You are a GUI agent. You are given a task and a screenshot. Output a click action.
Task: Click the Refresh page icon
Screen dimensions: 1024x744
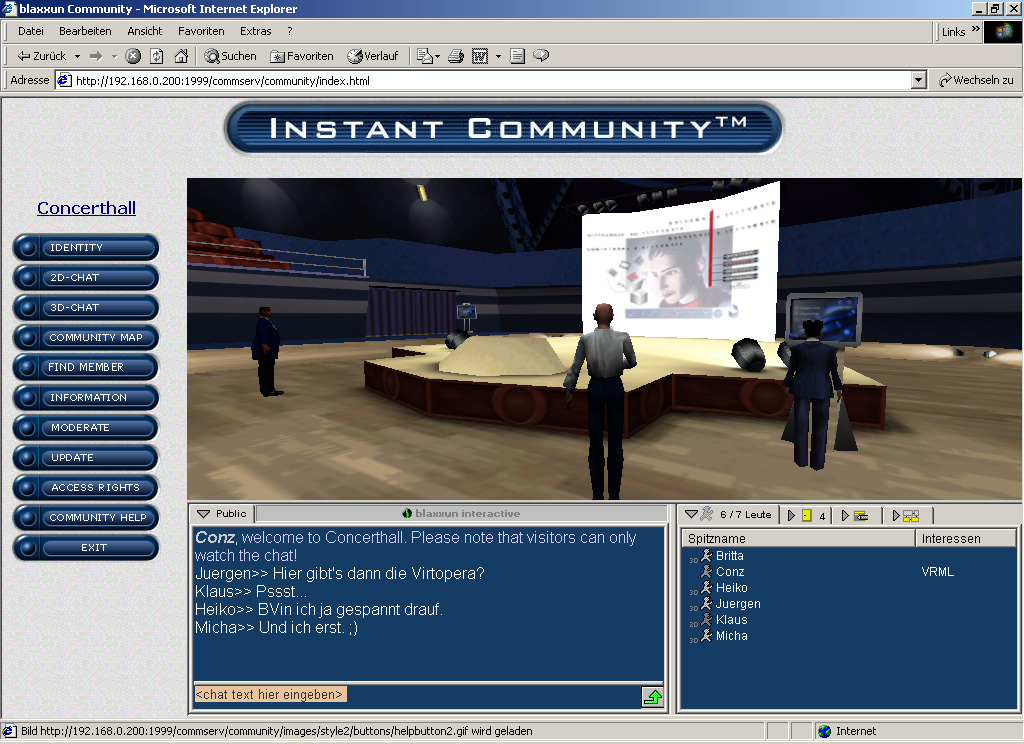pos(157,56)
